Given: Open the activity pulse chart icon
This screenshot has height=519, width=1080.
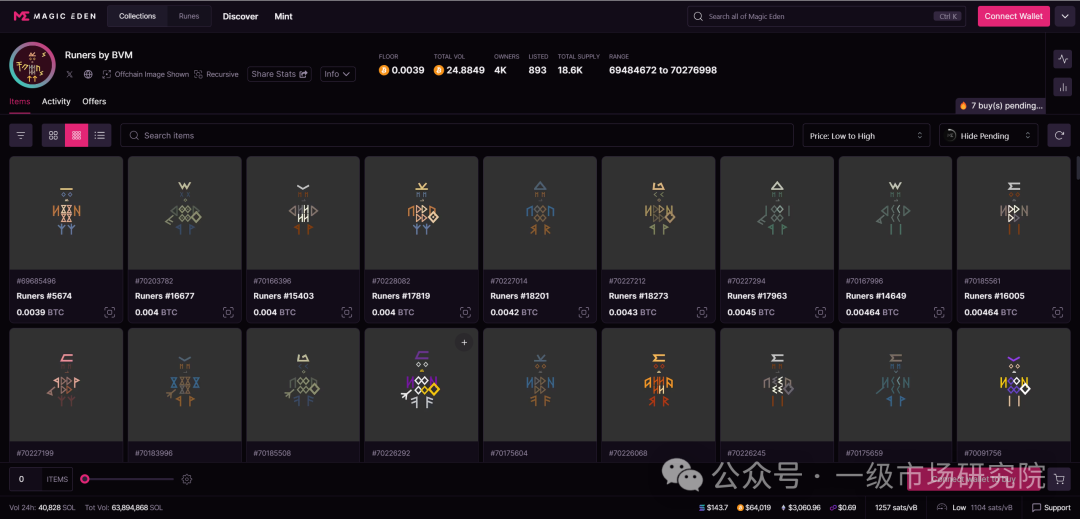Looking at the screenshot, I should [1062, 59].
